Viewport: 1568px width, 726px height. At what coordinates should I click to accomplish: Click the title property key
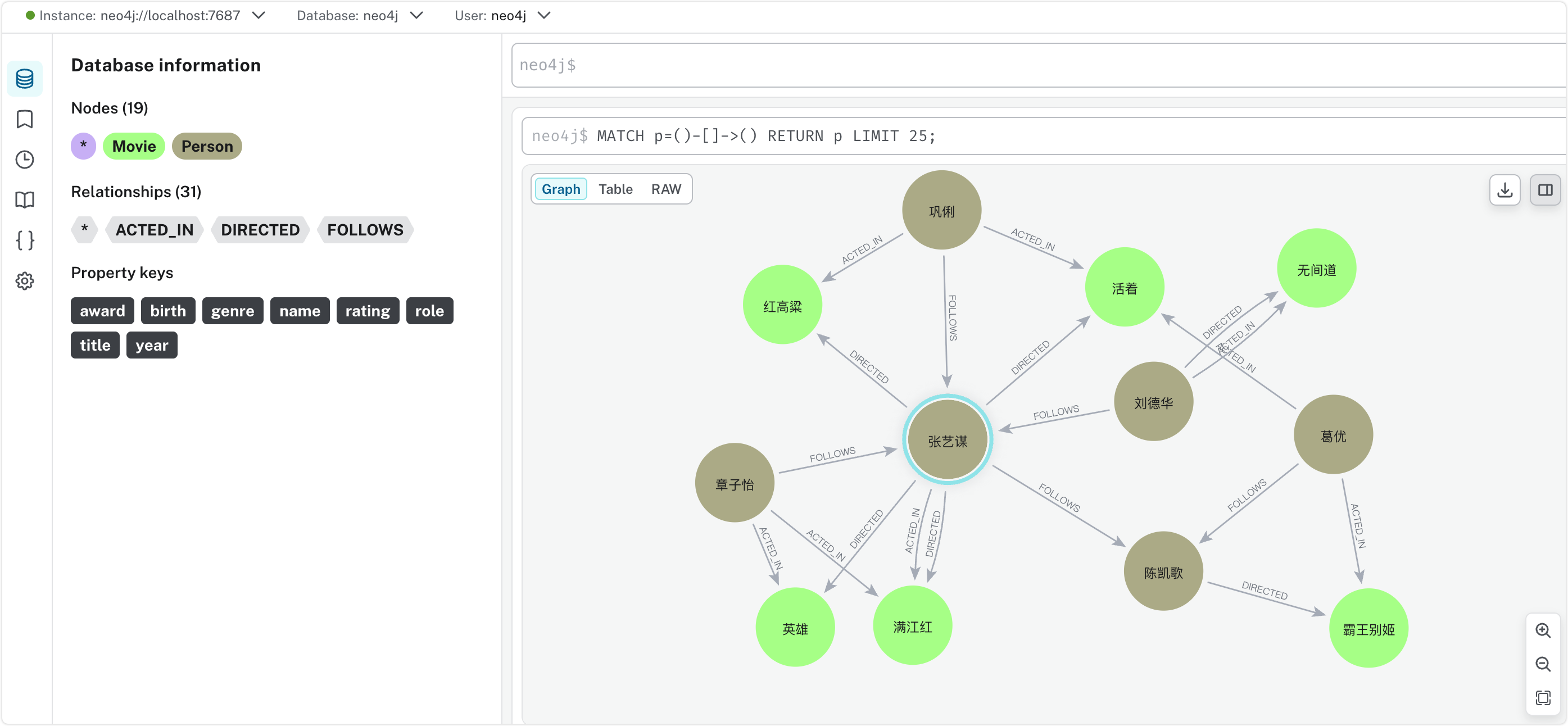(x=95, y=345)
